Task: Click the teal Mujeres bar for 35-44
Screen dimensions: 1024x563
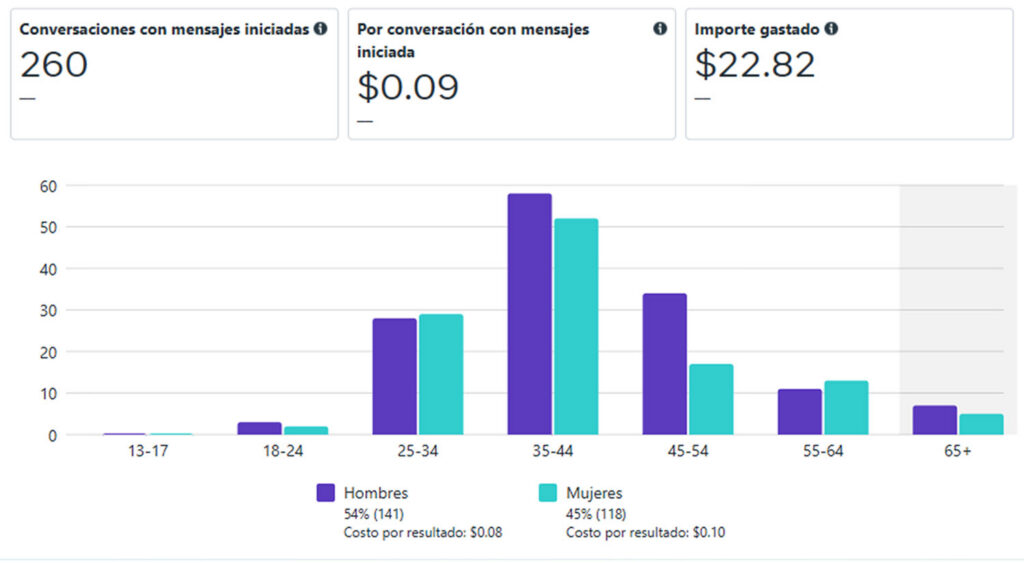Action: 576,327
